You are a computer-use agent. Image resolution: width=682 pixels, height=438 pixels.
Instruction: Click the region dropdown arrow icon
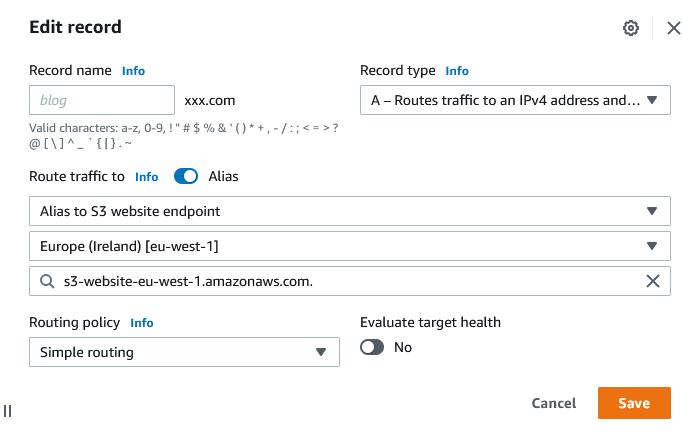point(652,246)
